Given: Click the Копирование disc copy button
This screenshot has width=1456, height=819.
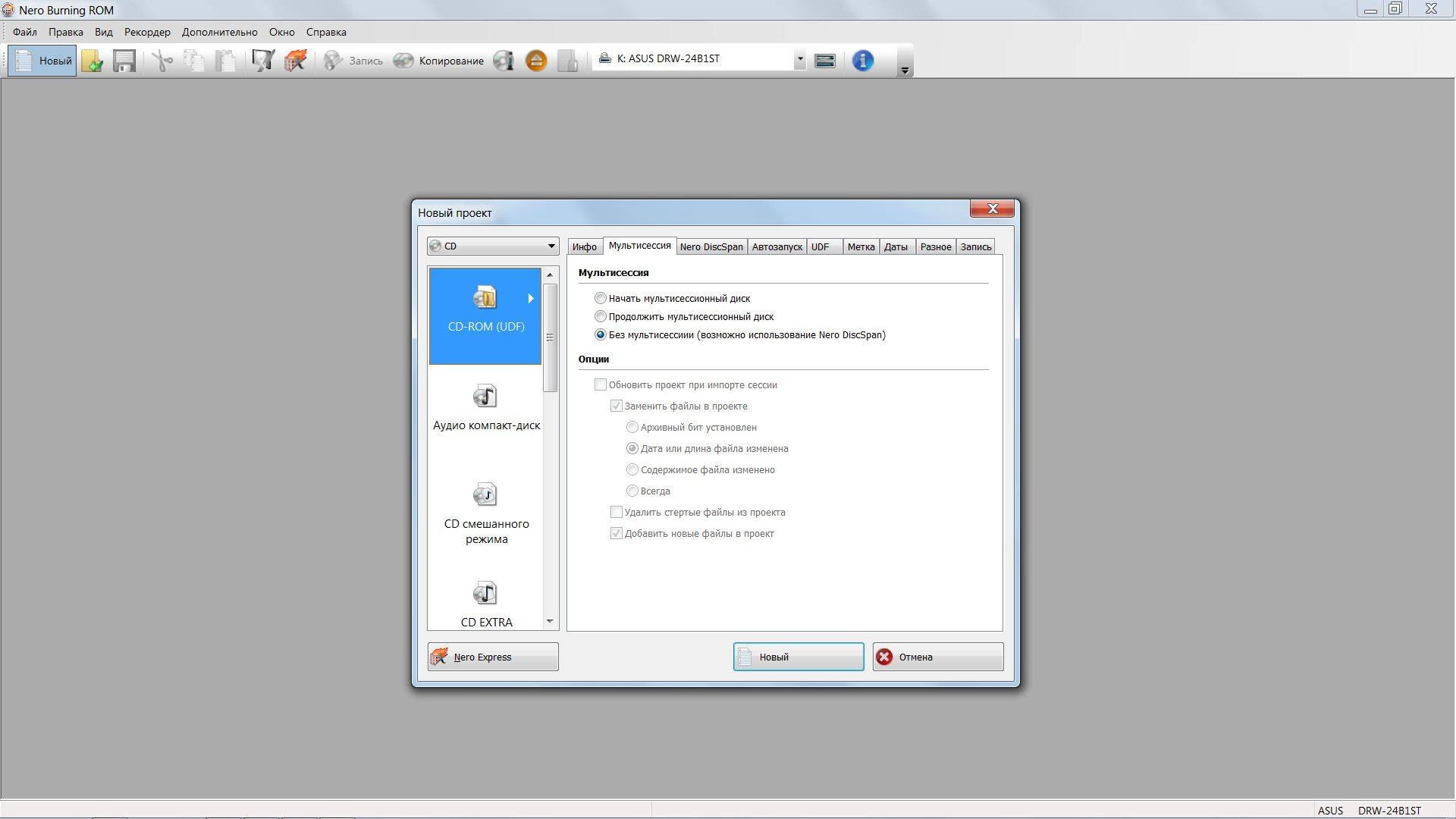Looking at the screenshot, I should 438,61.
